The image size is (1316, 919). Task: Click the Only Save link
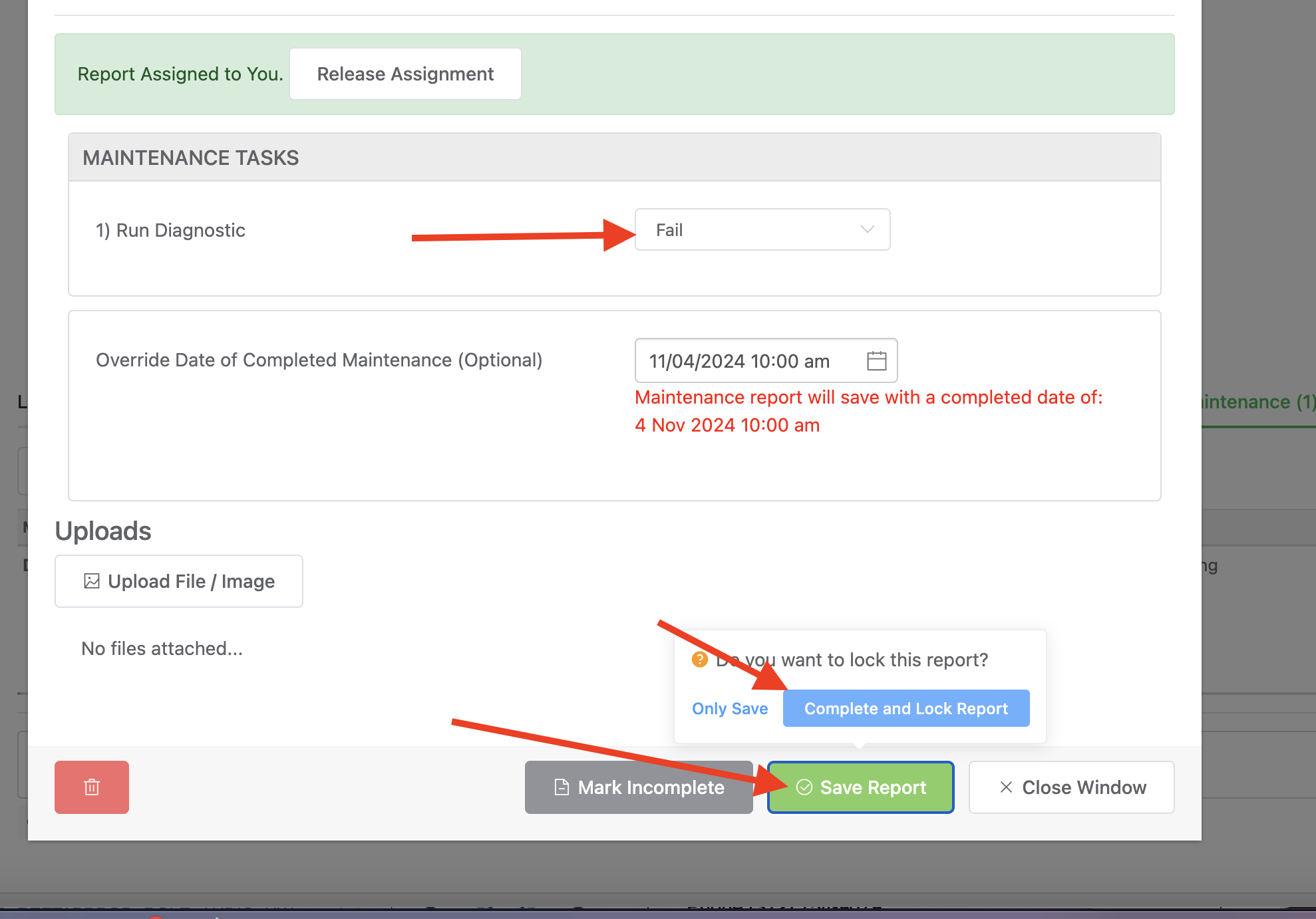tap(730, 708)
